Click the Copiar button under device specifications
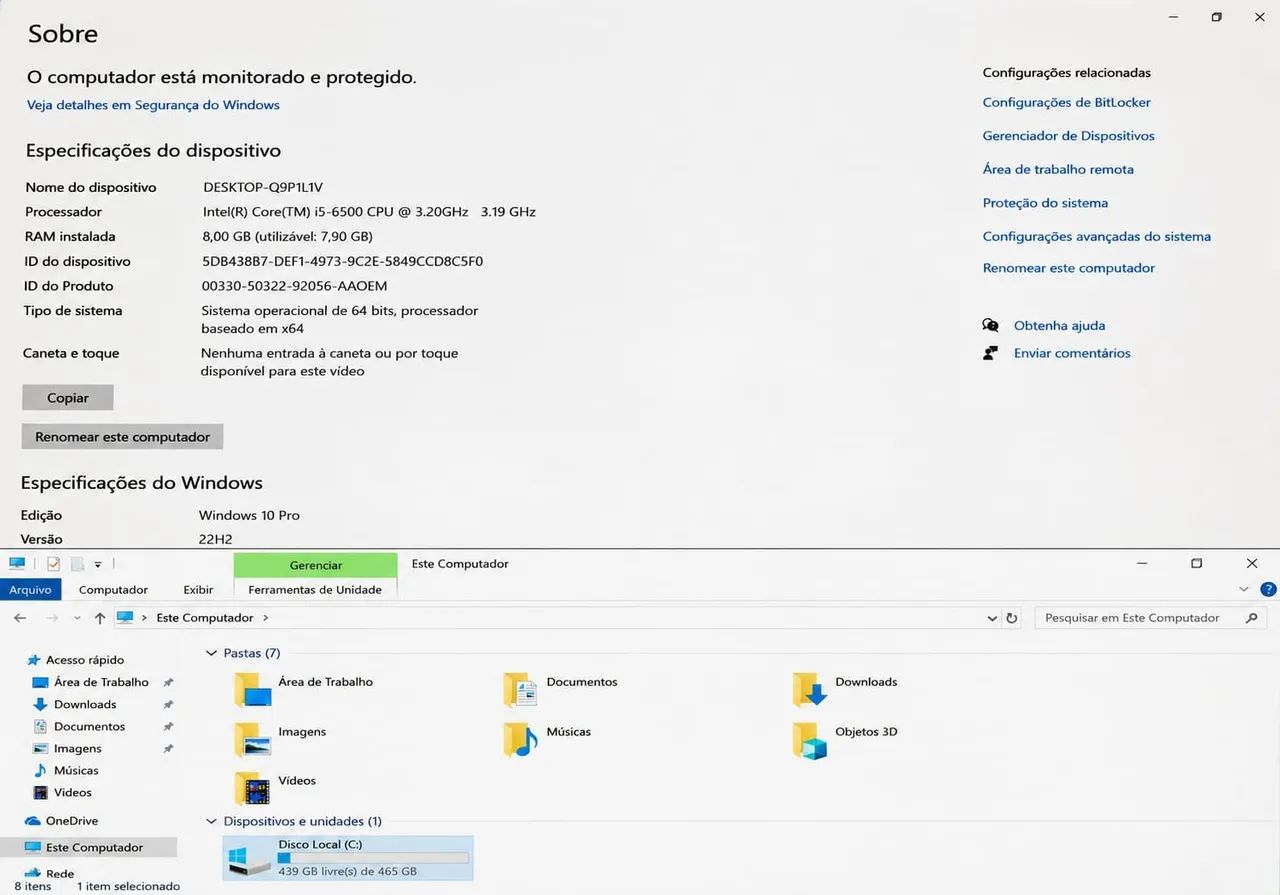Image resolution: width=1280 pixels, height=895 pixels. 68,398
